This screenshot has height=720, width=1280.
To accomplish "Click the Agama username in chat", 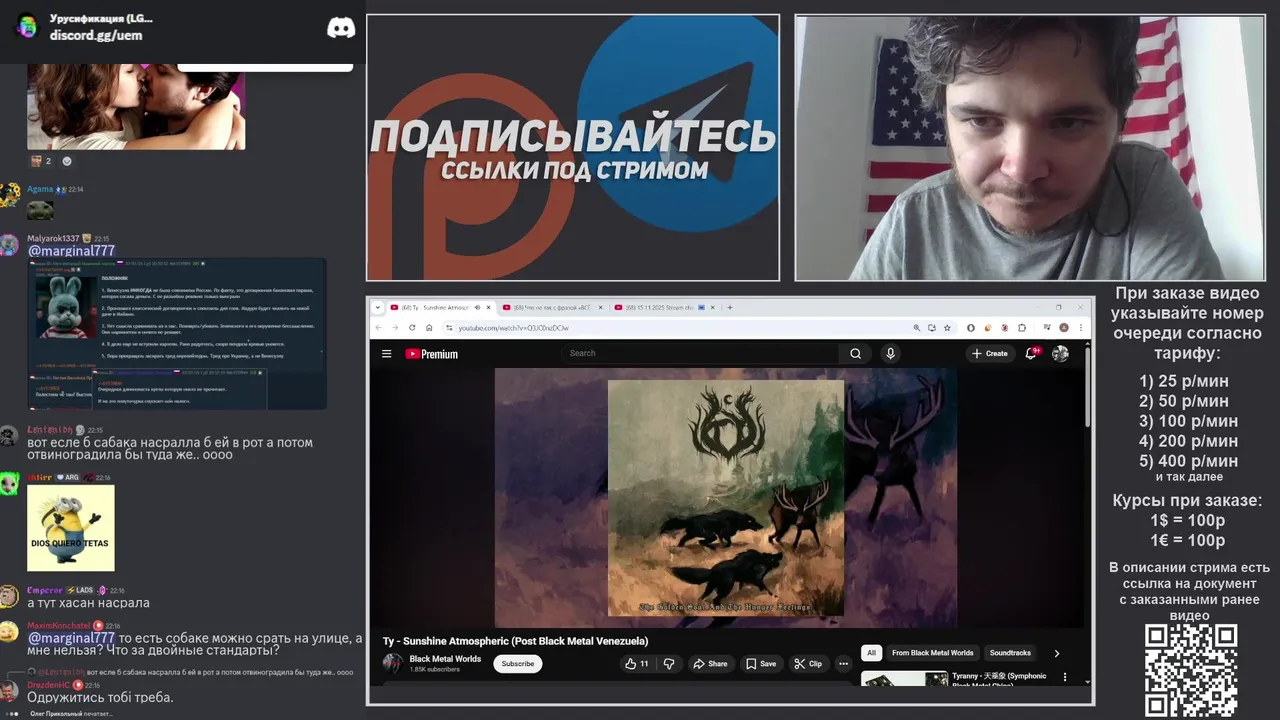I will coord(40,189).
